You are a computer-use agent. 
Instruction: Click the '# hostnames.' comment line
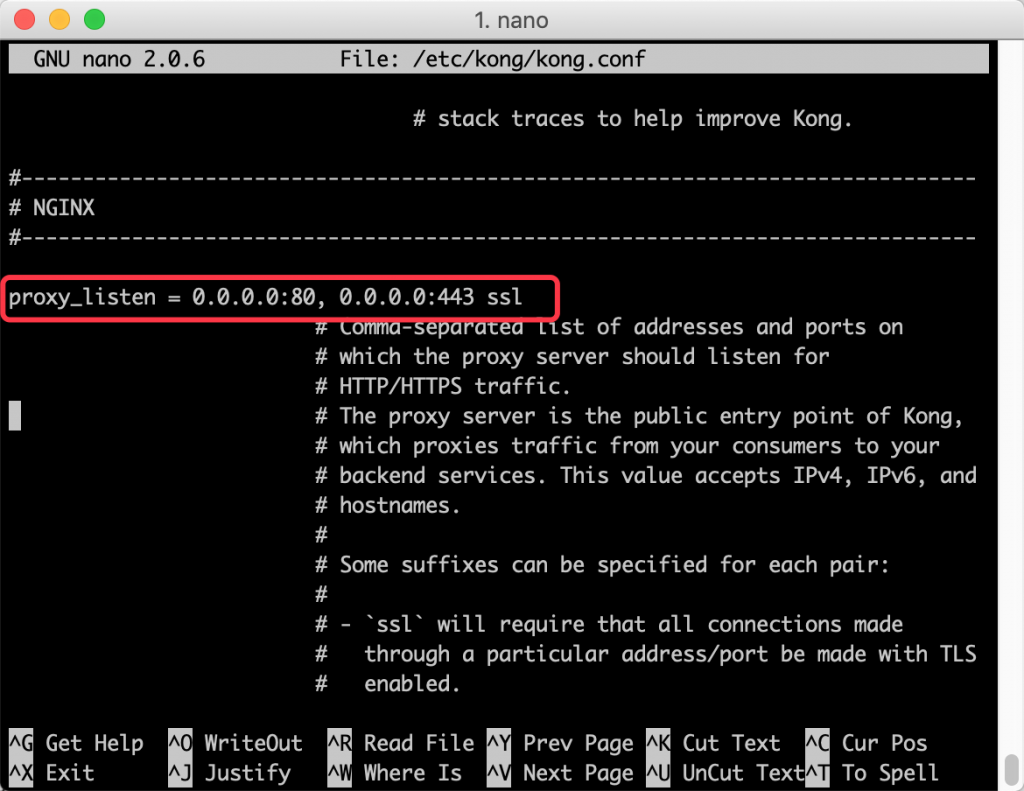388,506
